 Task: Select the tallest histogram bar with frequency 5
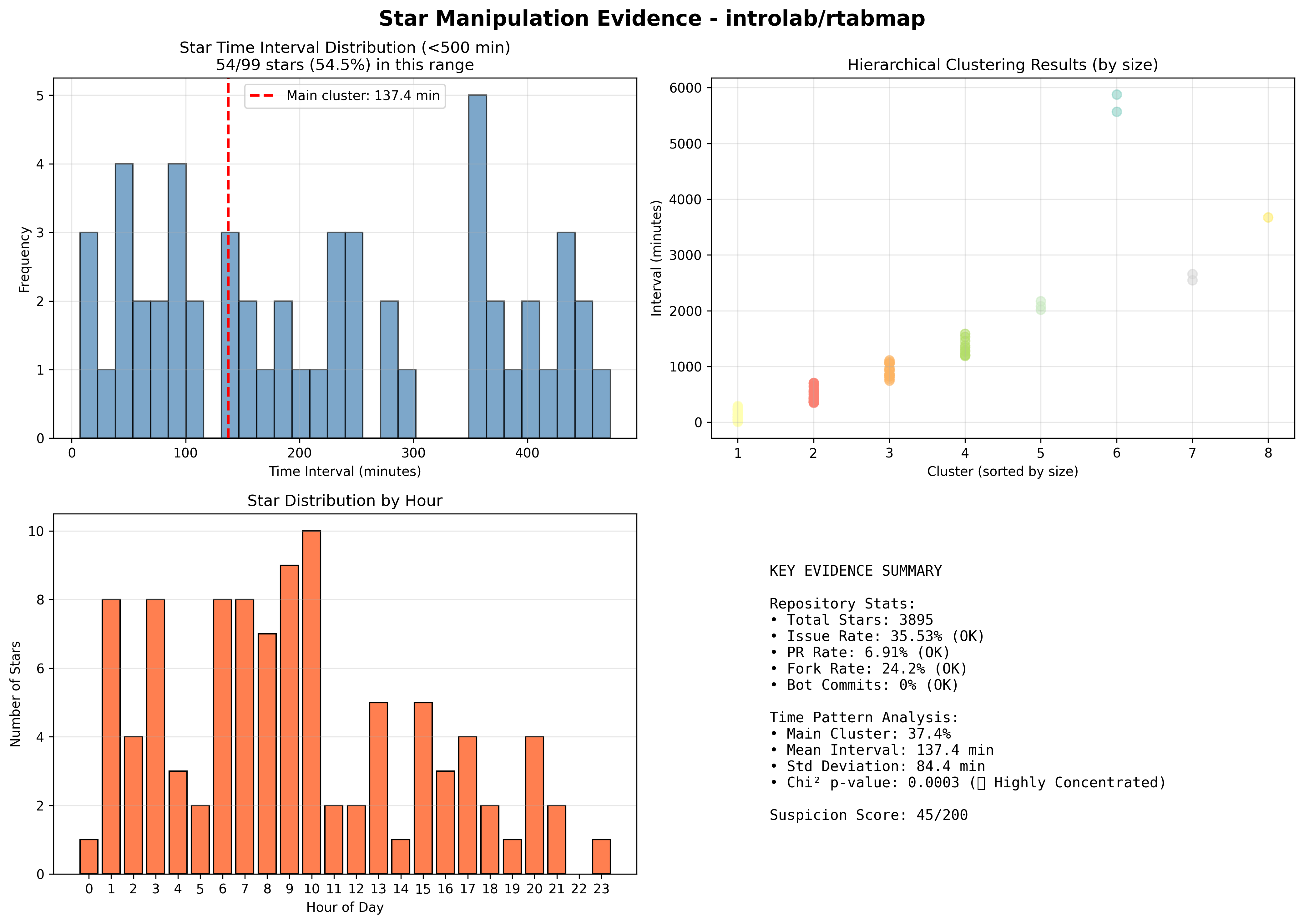(x=477, y=266)
